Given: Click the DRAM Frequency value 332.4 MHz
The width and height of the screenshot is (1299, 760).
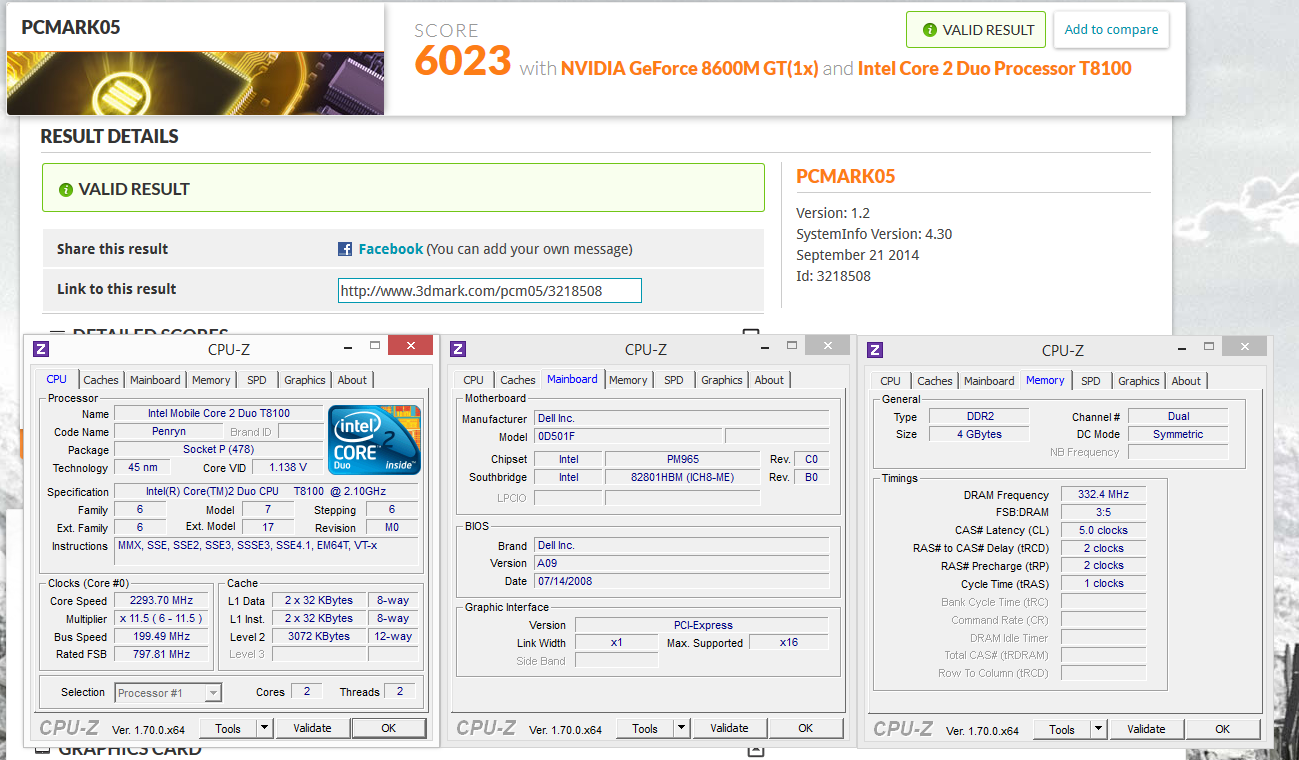Looking at the screenshot, I should coord(1103,494).
